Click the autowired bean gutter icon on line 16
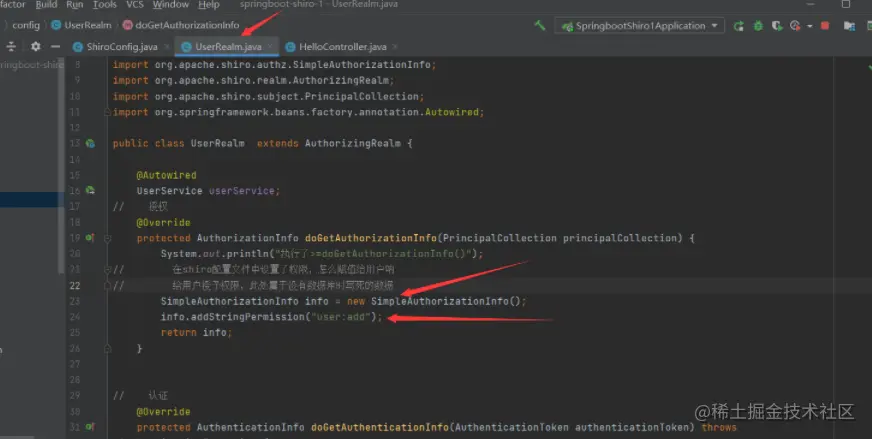The image size is (872, 439). coord(90,191)
